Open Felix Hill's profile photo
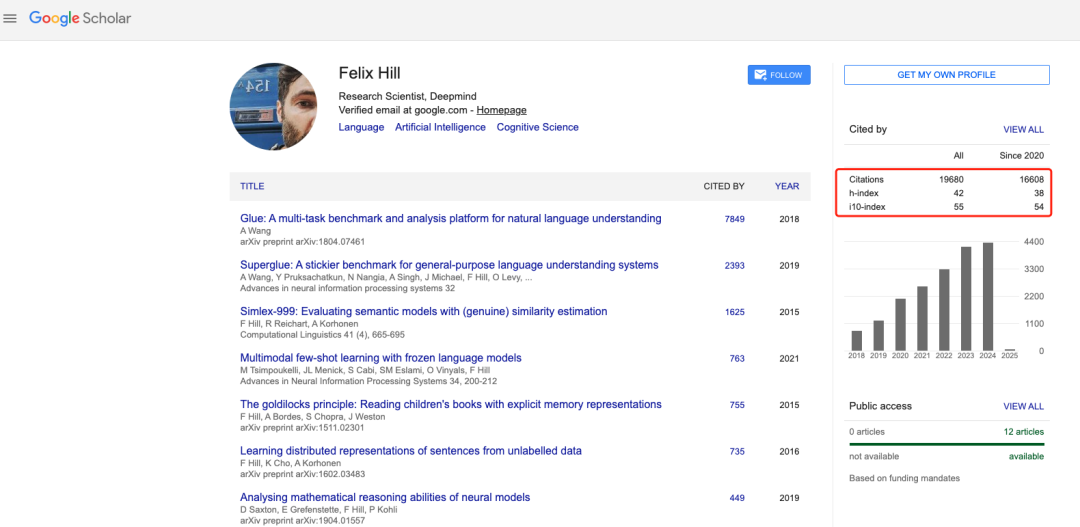The image size is (1080, 527). 273,107
